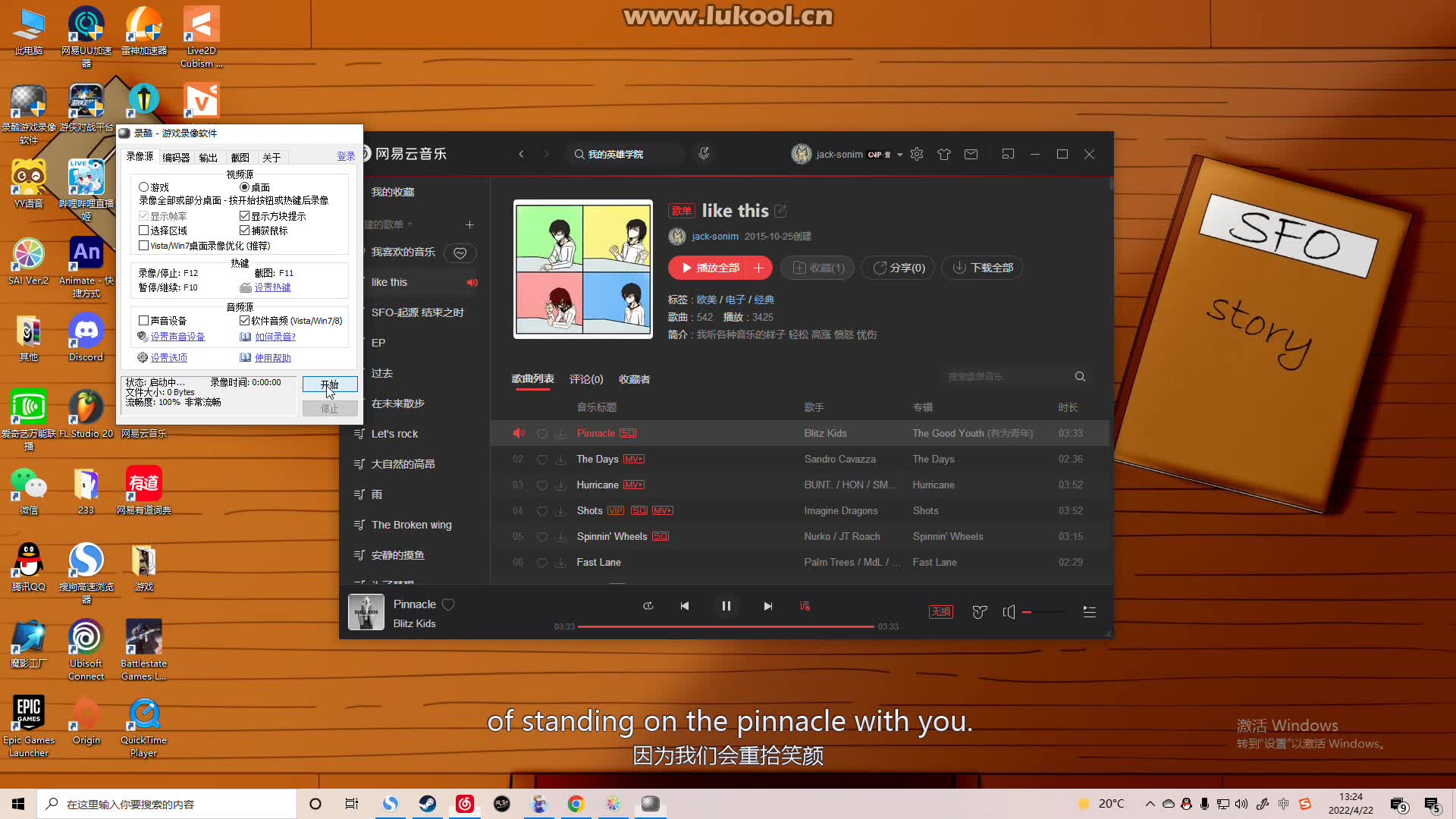1456x819 pixels.
Task: Like current track Pinnacle in player bar
Action: coord(448,604)
